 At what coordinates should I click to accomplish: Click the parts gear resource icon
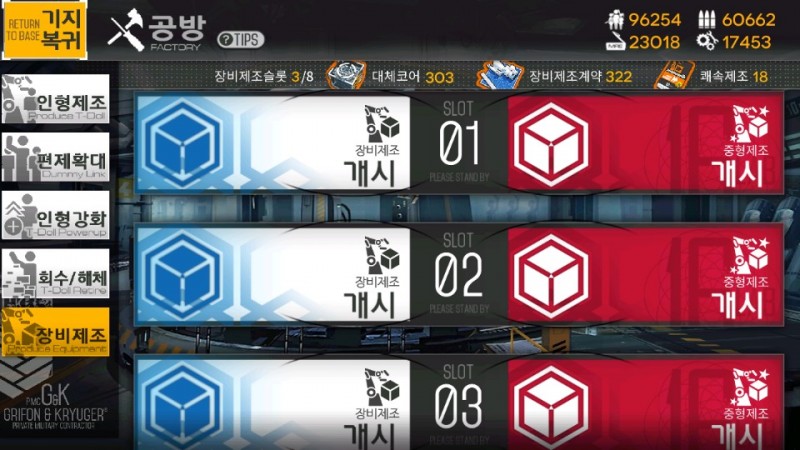pyautogui.click(x=707, y=41)
